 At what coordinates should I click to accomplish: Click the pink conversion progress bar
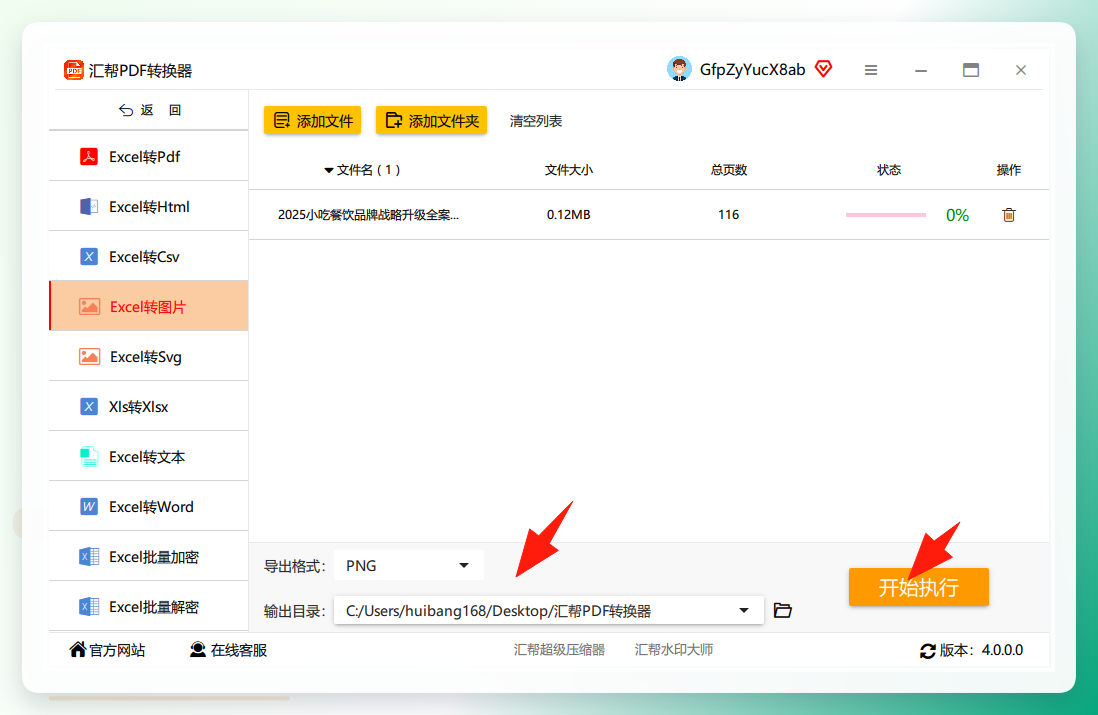tap(886, 215)
